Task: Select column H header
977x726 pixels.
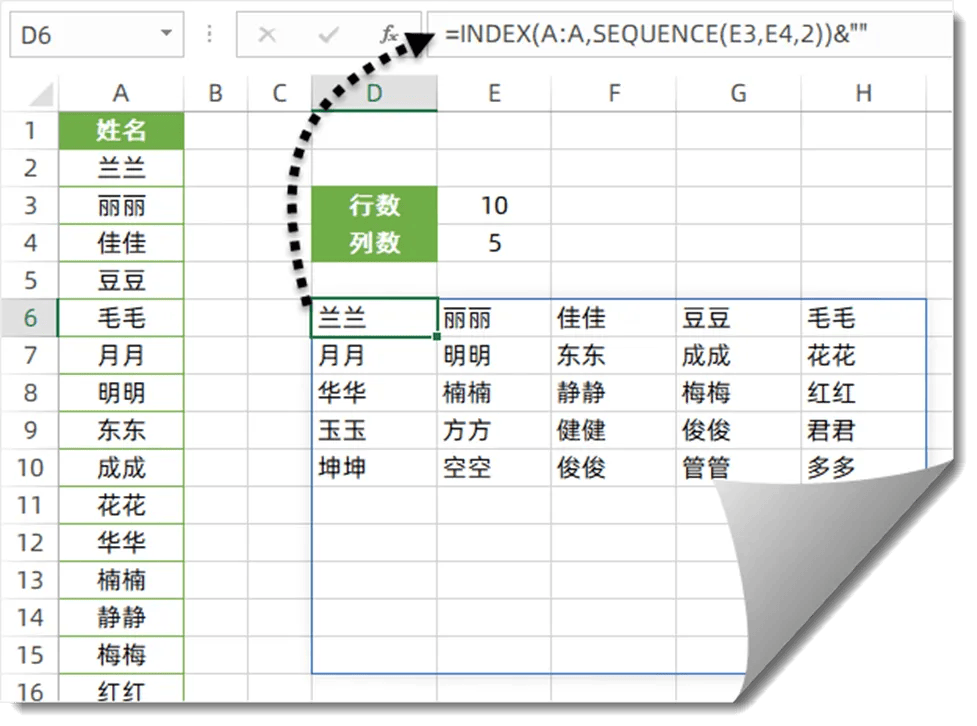Action: point(864,93)
